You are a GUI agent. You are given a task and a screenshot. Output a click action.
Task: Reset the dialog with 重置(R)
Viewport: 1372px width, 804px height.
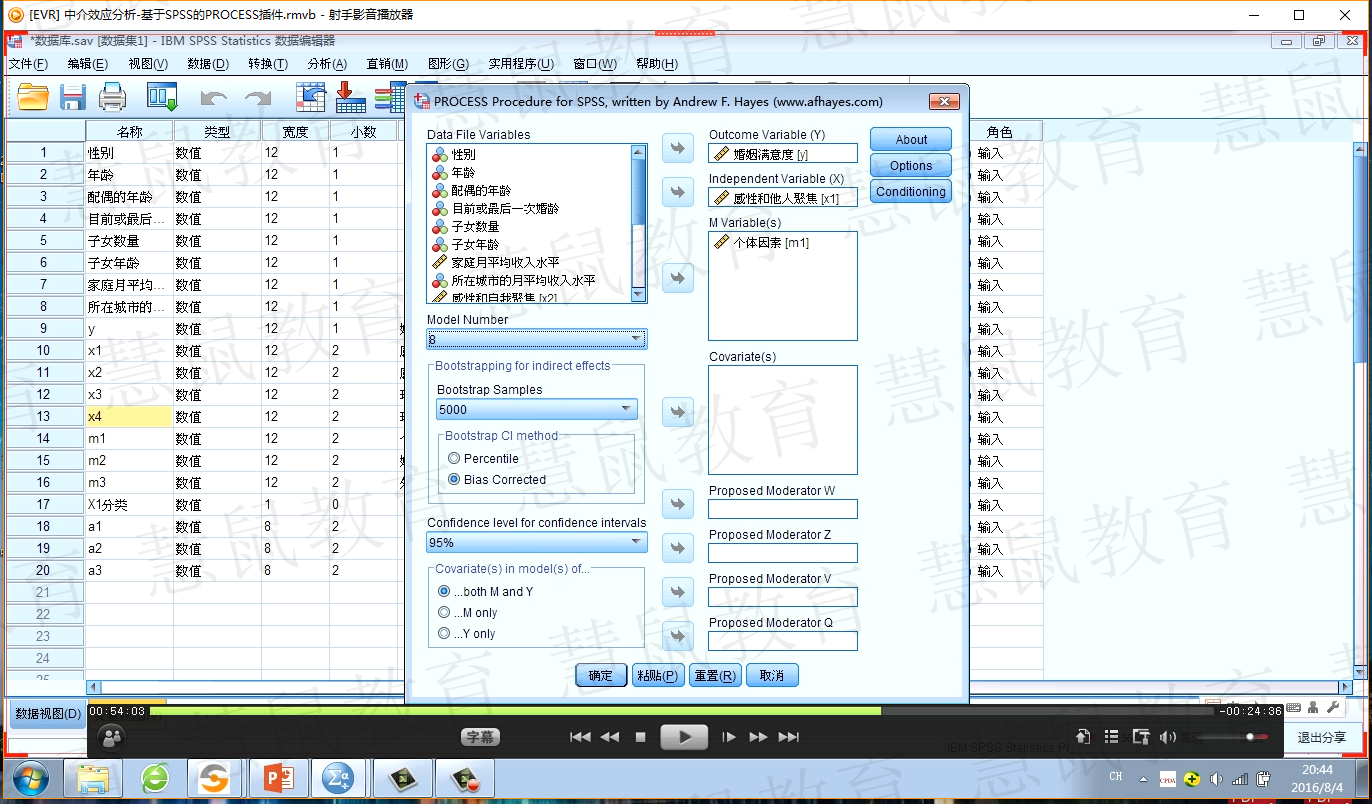pyautogui.click(x=715, y=675)
